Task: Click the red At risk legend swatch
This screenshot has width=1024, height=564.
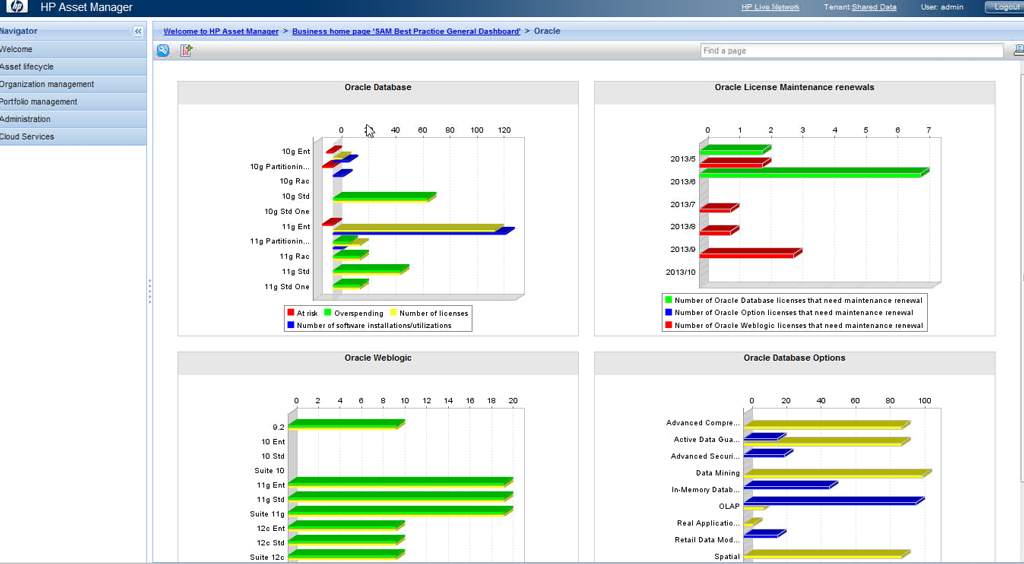Action: [291, 313]
